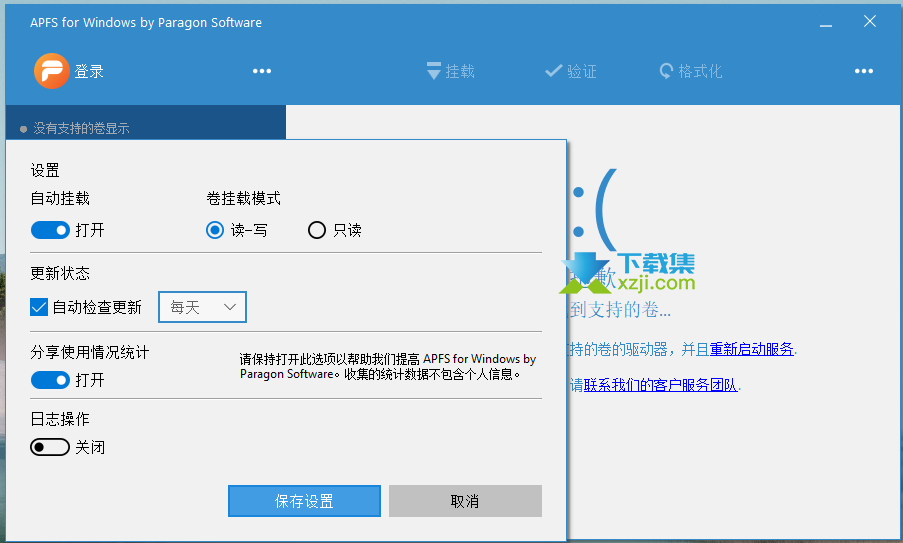Open the left three-dots menu
Viewport: 903px width, 543px height.
pyautogui.click(x=262, y=71)
